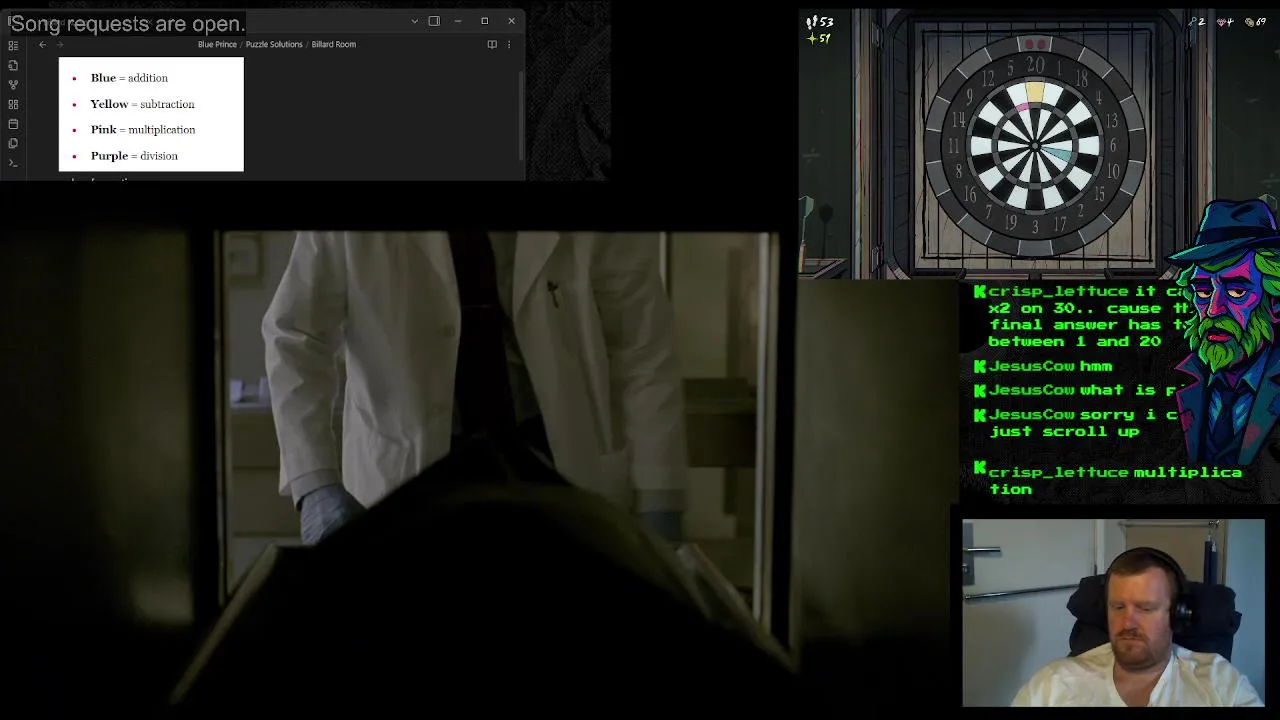Go back with the left arrow in notes app
This screenshot has height=720, width=1280.
pos(42,44)
